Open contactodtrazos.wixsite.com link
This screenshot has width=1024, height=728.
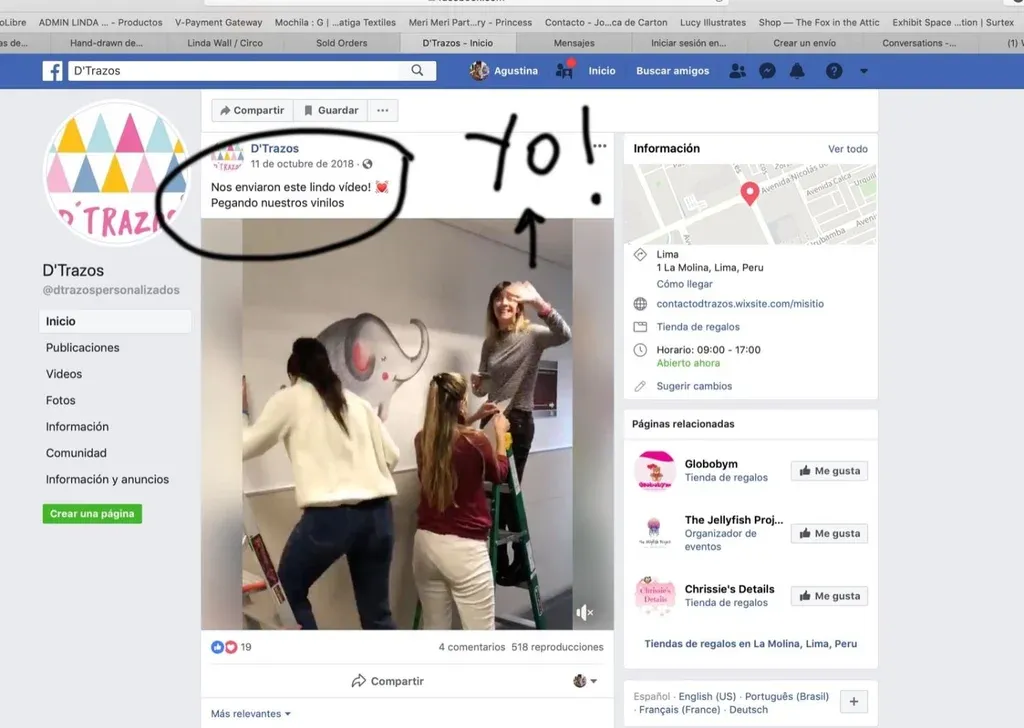[740, 304]
